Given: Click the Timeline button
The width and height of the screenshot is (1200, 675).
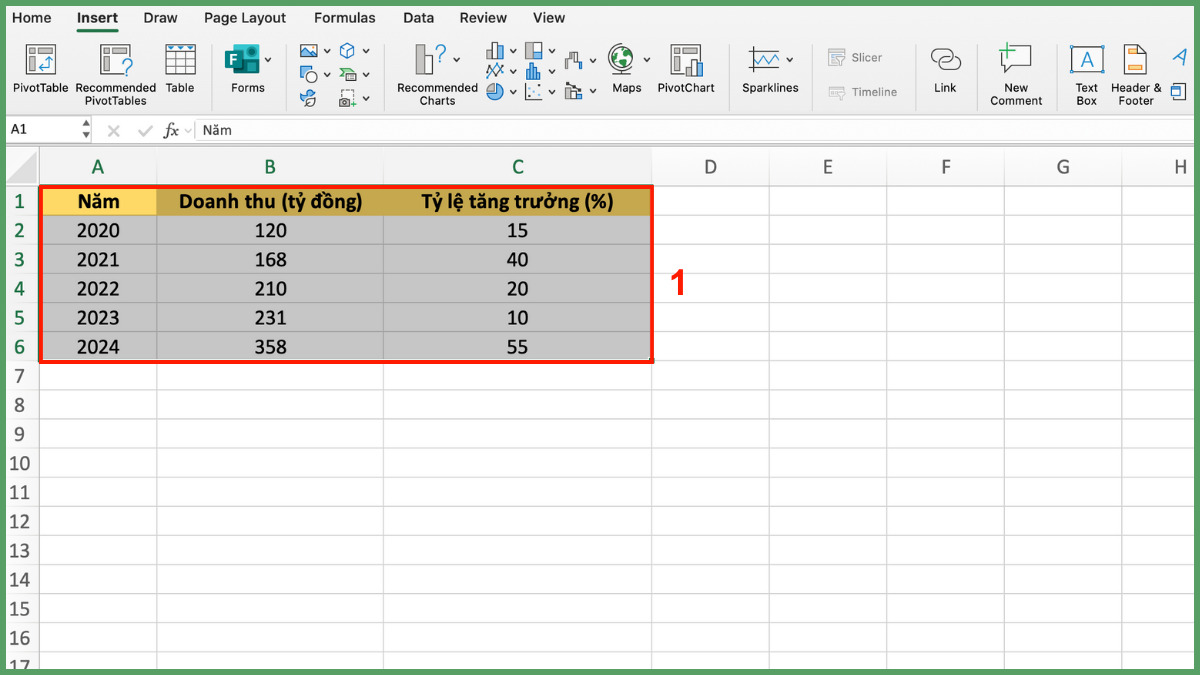Looking at the screenshot, I should [x=862, y=92].
